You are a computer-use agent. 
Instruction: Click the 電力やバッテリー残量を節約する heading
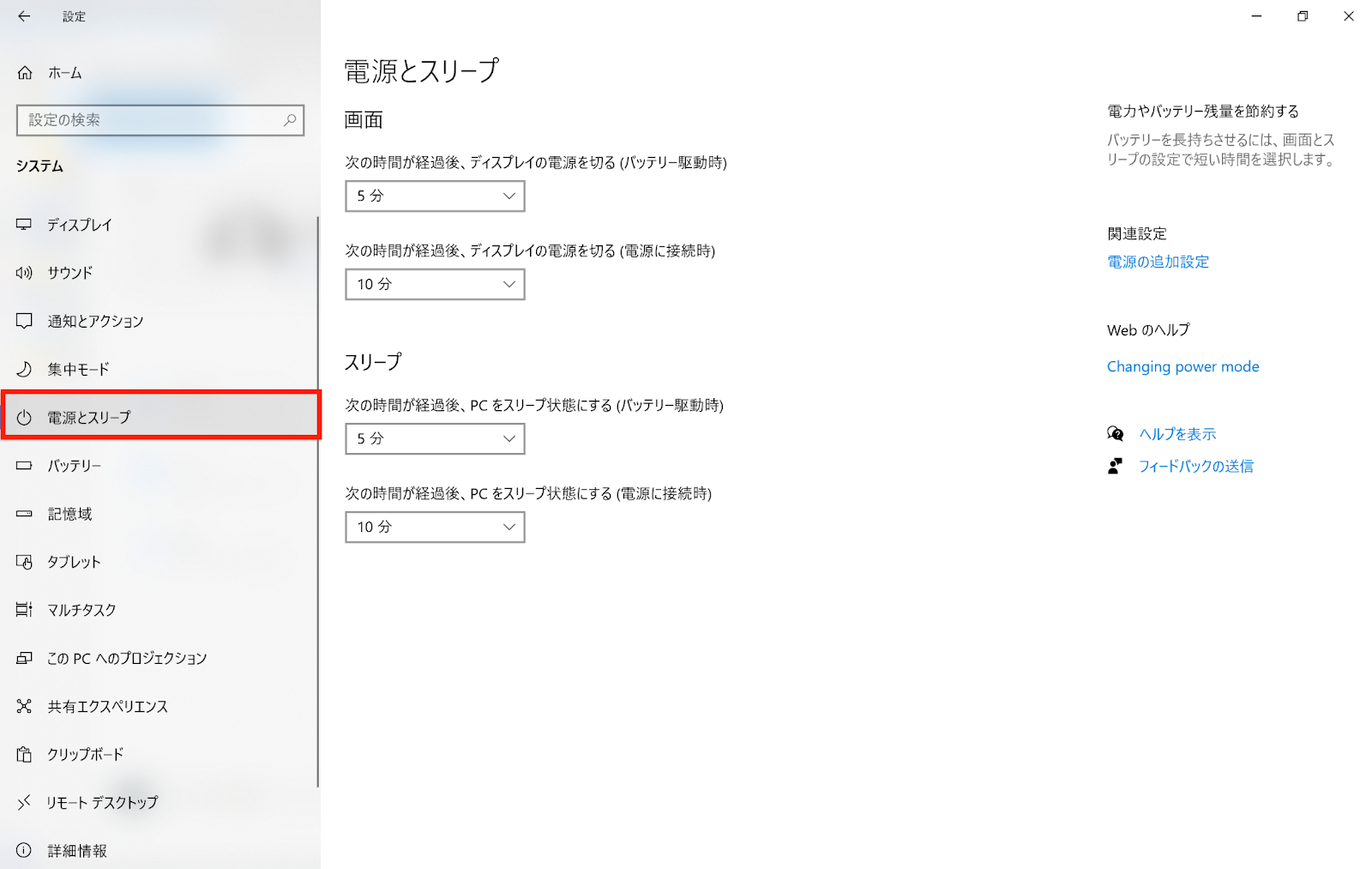[x=1203, y=112]
